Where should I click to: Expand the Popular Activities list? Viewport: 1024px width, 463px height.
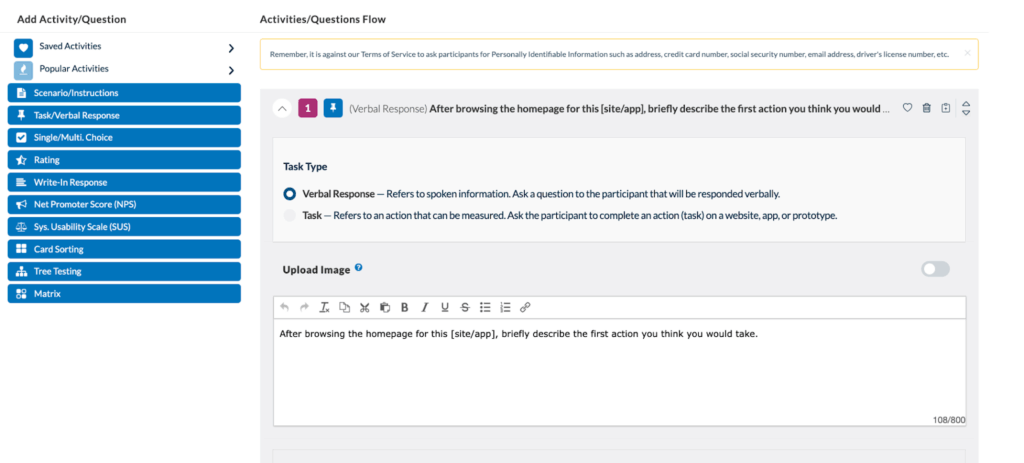231,70
